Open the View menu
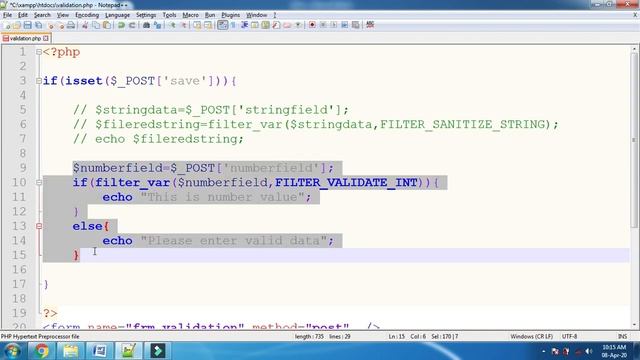This screenshot has height=360, width=640. coord(62,15)
